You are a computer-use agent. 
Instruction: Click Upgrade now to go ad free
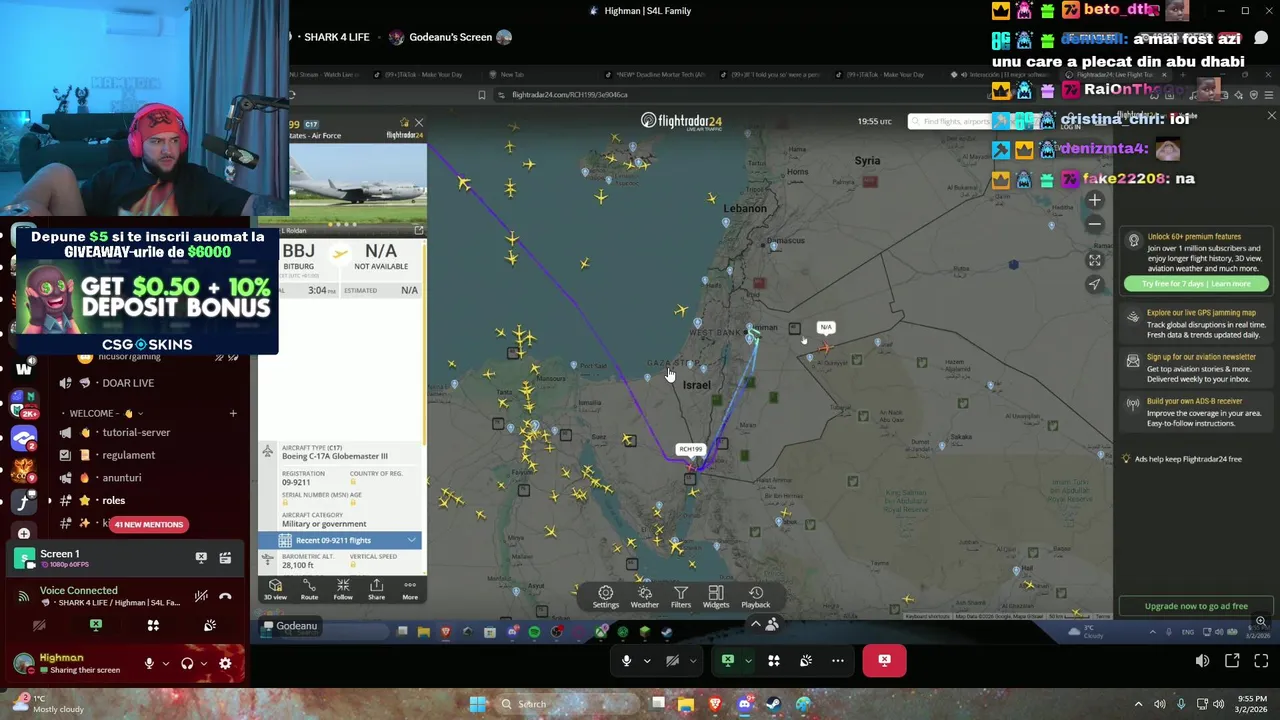(x=1196, y=606)
